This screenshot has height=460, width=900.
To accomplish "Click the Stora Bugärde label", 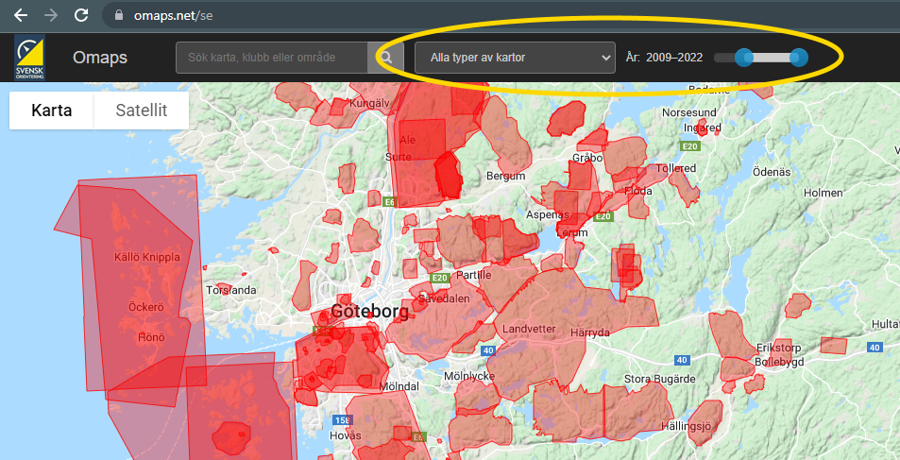I will coord(660,379).
